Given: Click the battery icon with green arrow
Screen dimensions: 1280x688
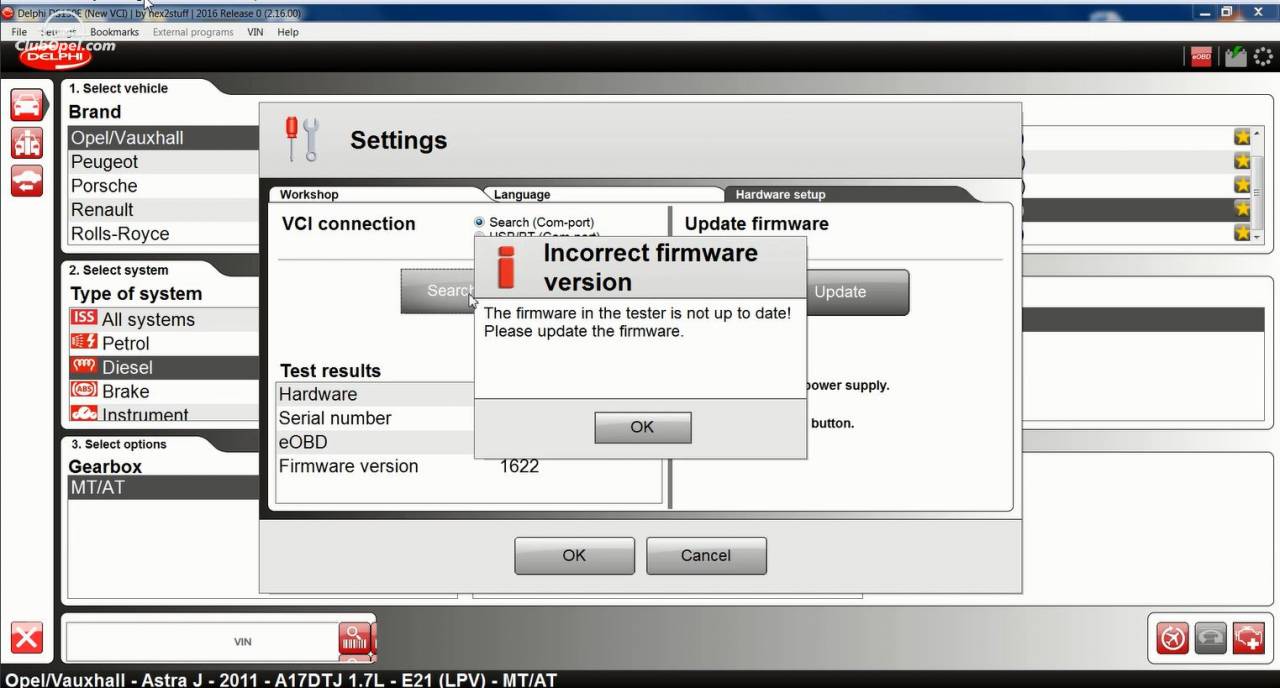Looking at the screenshot, I should tap(1236, 57).
